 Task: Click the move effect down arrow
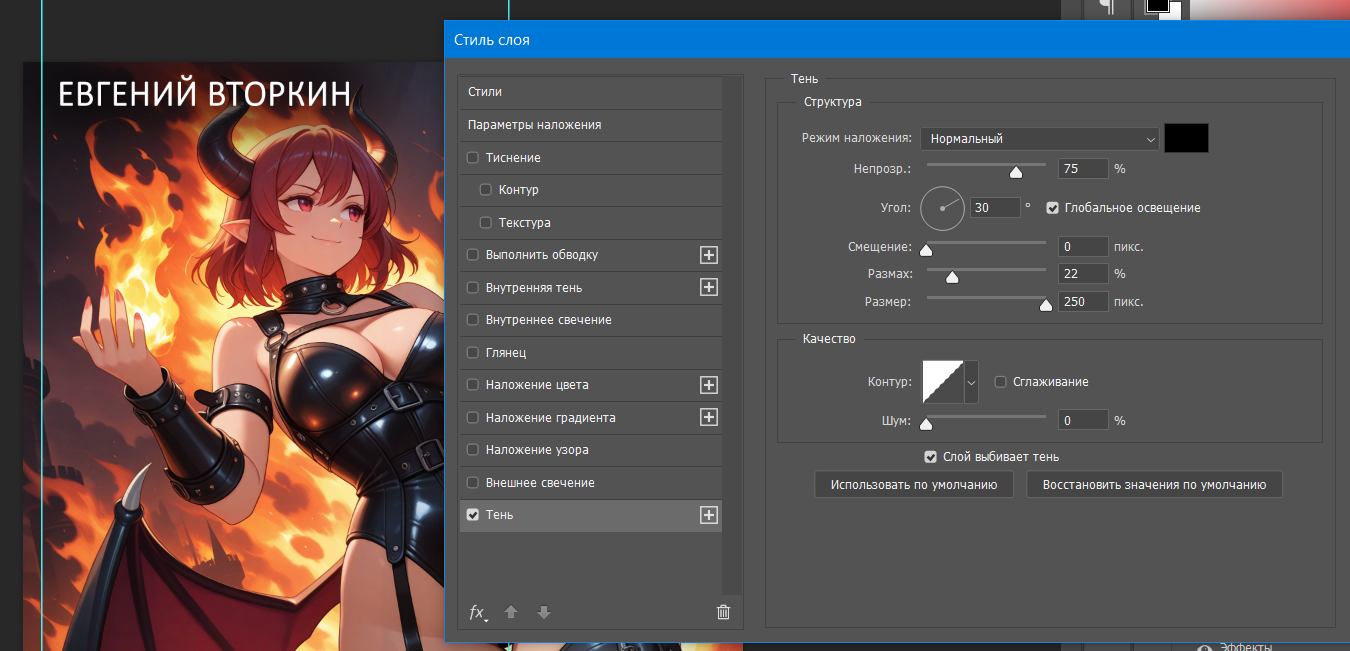coord(543,613)
